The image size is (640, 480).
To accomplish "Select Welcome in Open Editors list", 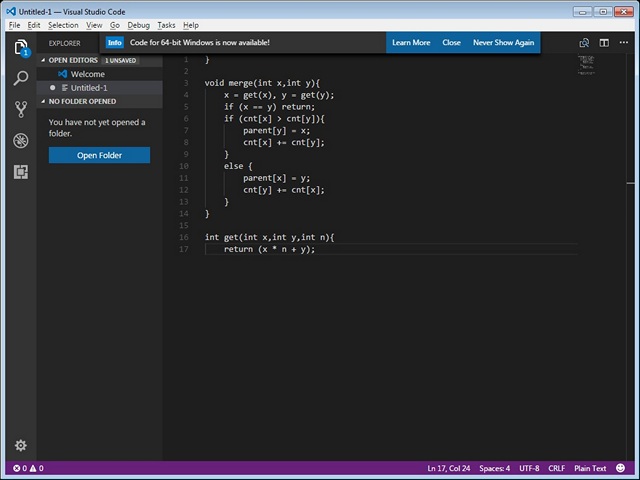I will click(100, 74).
